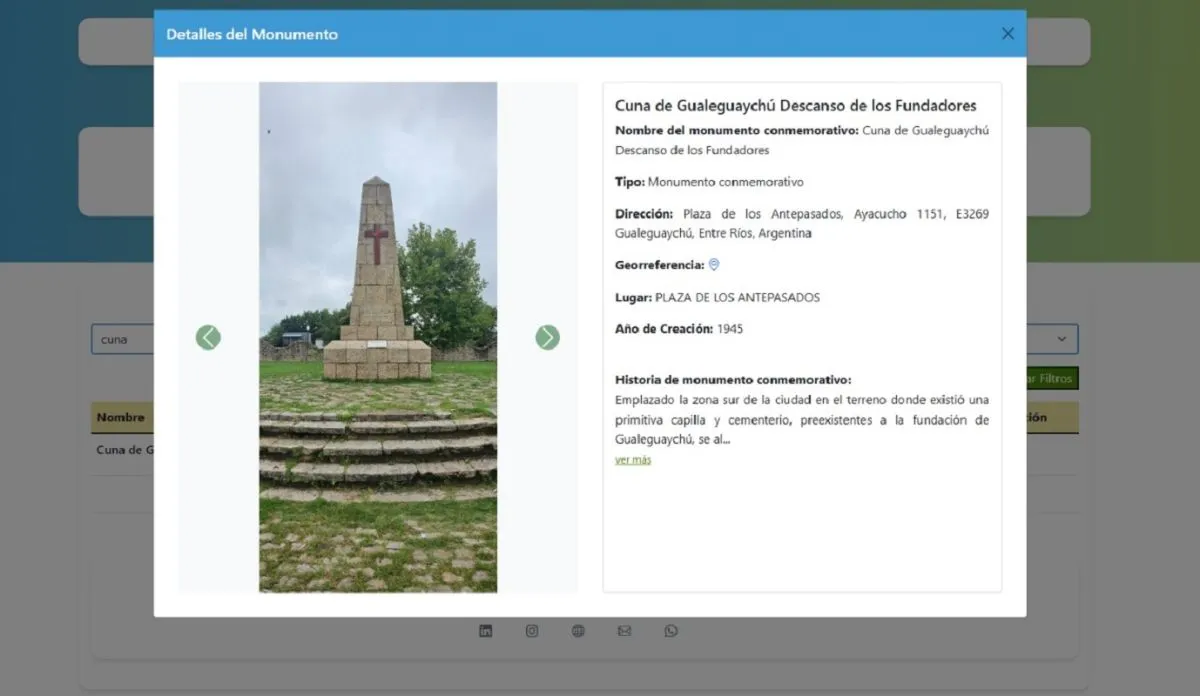
Task: Open the Instagram icon in footer
Action: (532, 631)
